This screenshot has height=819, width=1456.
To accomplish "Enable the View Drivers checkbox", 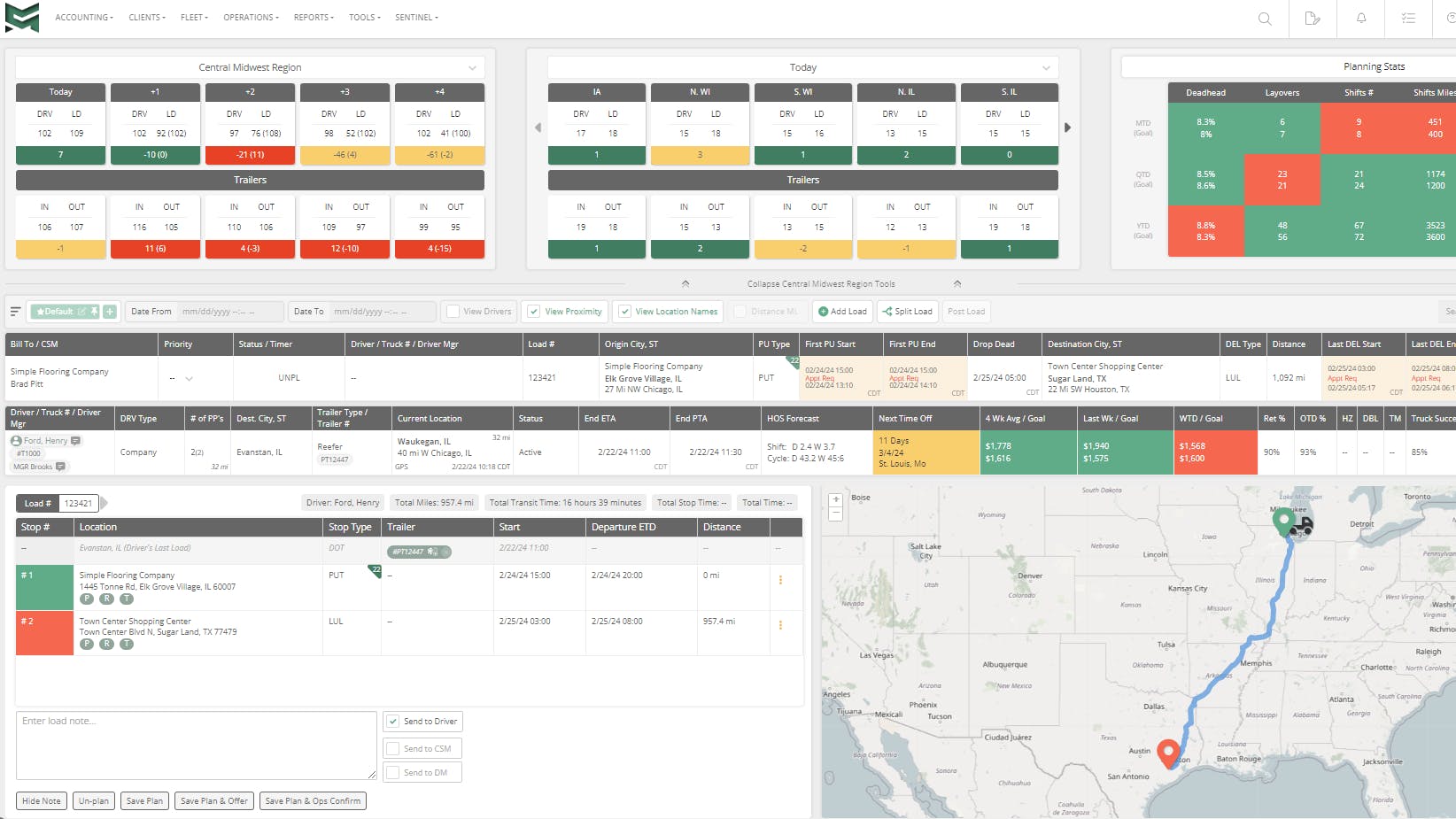I will pyautogui.click(x=454, y=311).
